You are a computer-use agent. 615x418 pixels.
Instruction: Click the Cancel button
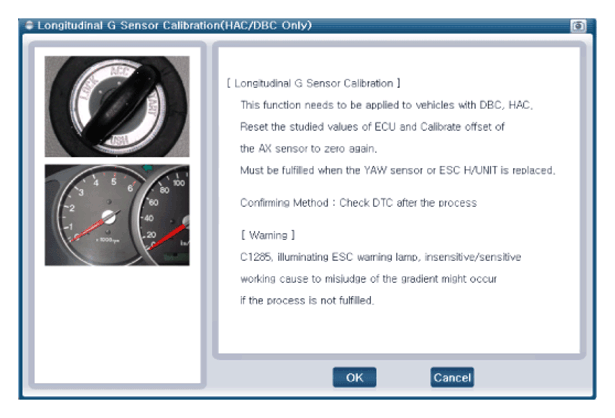tap(452, 377)
